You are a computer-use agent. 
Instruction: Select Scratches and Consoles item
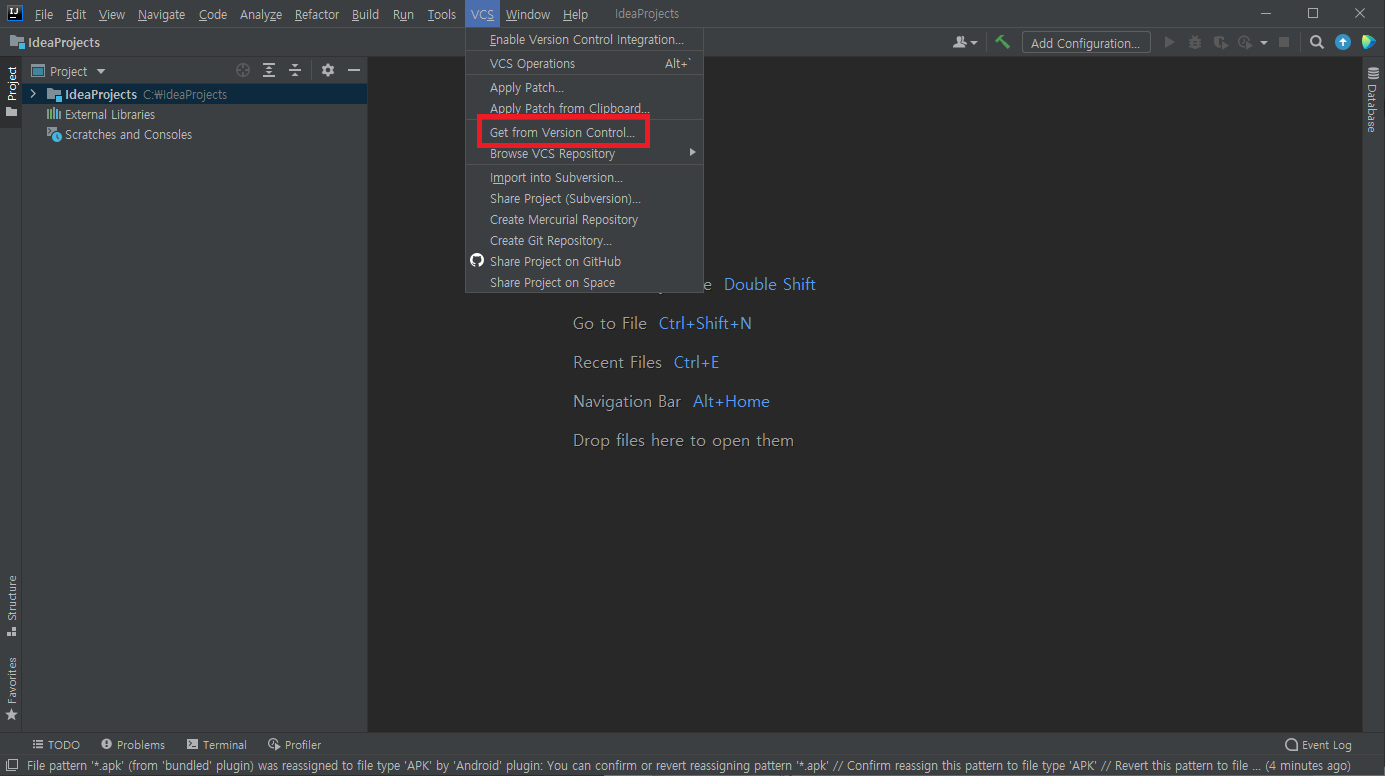point(128,134)
